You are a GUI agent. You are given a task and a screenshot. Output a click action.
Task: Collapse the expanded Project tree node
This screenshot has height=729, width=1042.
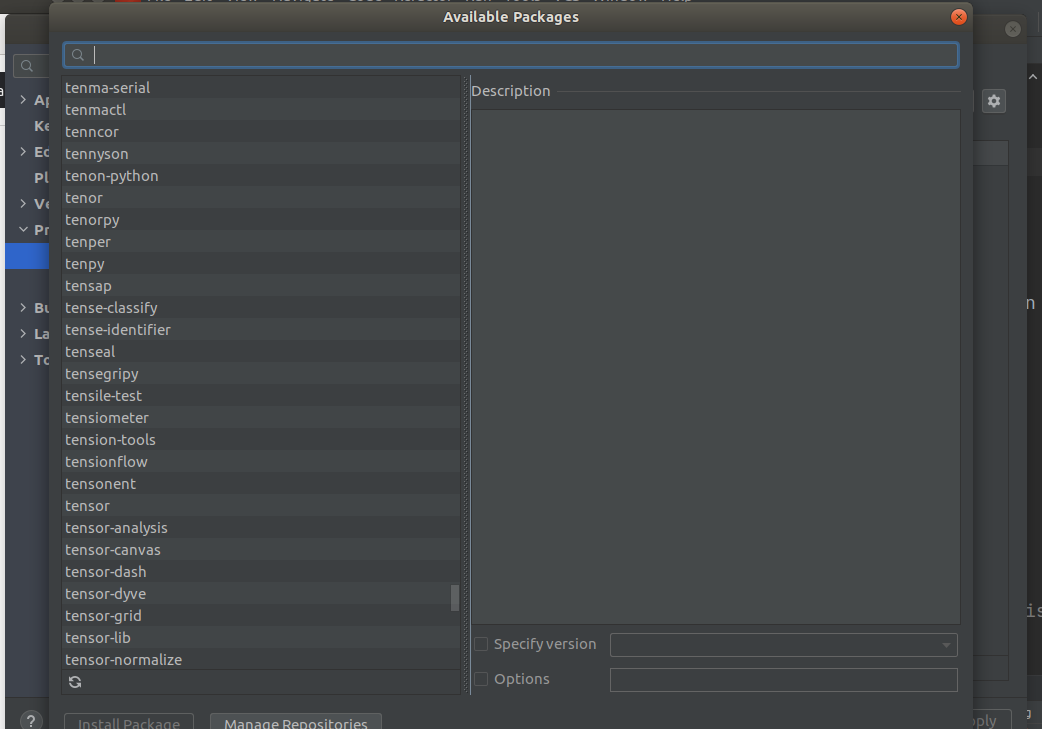tap(24, 229)
